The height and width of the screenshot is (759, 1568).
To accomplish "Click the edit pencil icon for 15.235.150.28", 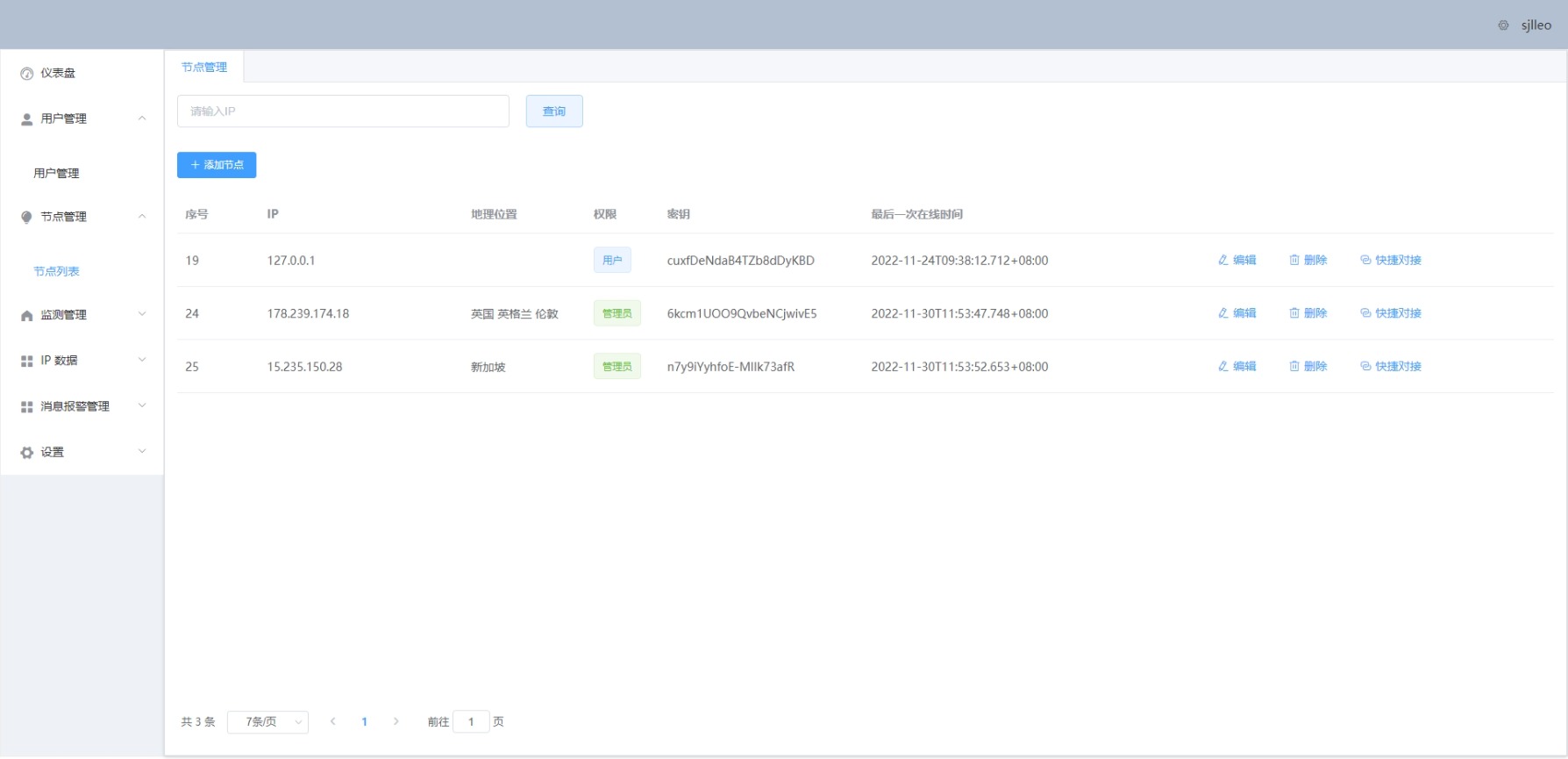I will click(1223, 366).
